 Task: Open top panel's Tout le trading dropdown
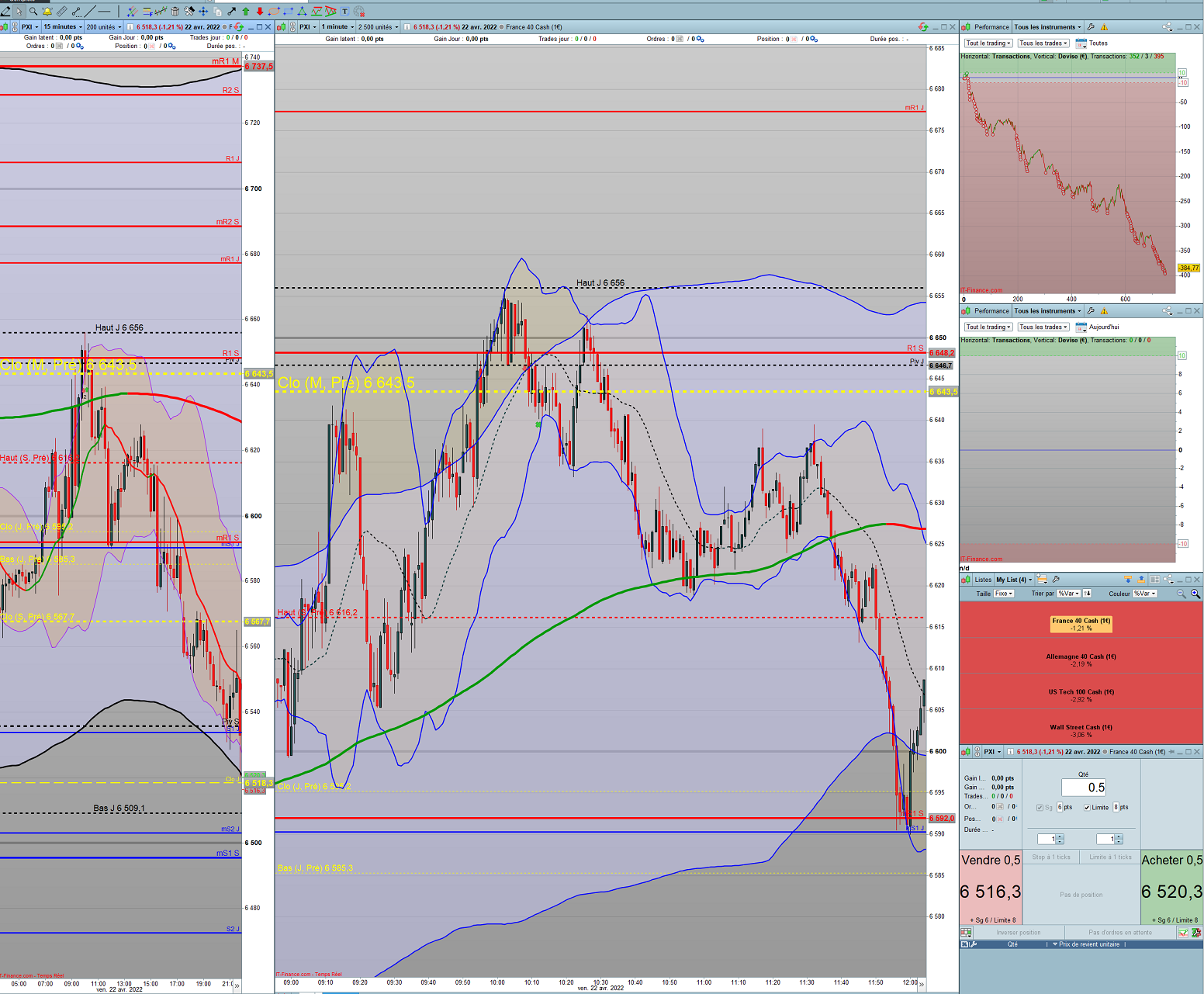pos(988,43)
